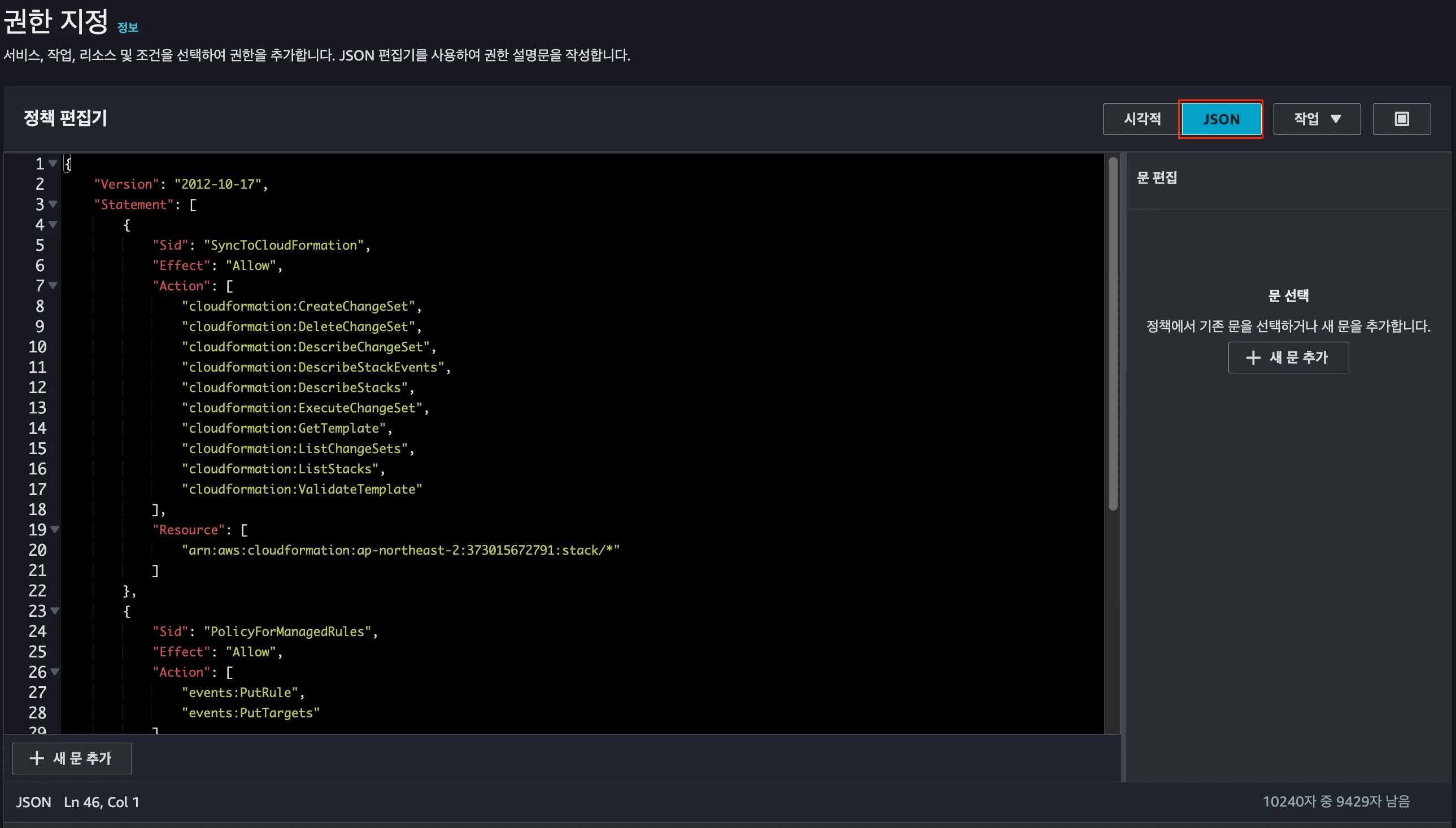Screen dimensions: 1456x828
Task: Maximize the policy editor to fullscreen
Action: tap(1401, 119)
